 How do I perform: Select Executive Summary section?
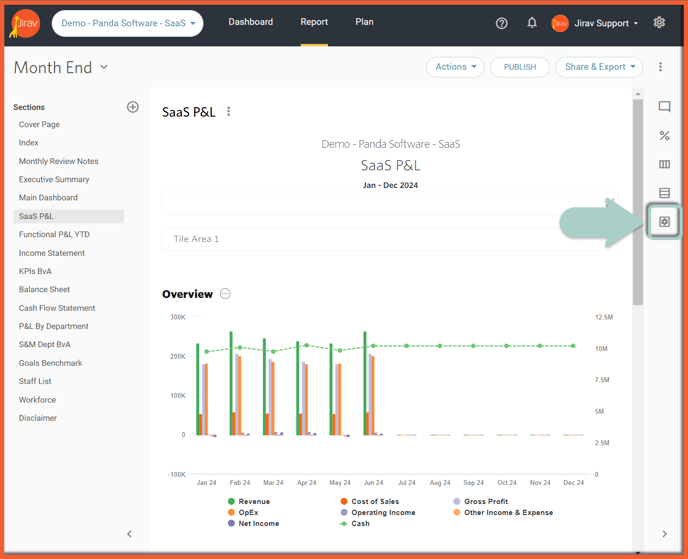click(54, 179)
